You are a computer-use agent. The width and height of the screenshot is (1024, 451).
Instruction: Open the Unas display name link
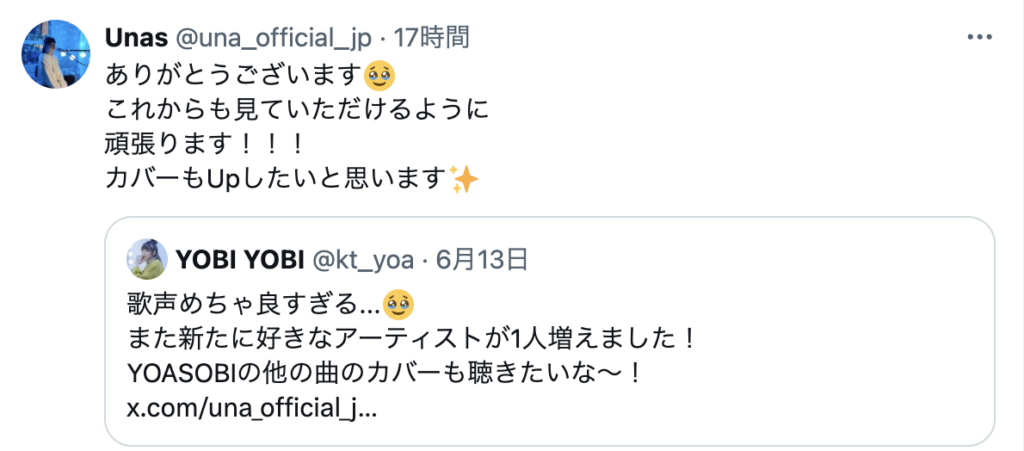tap(135, 39)
